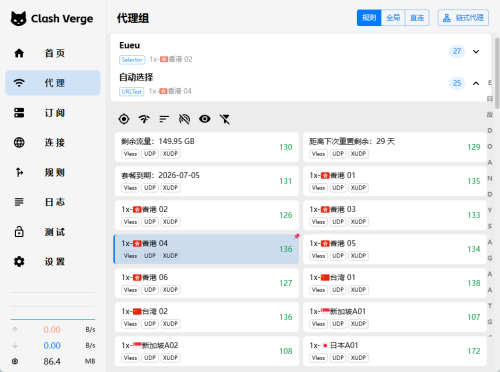The width and height of the screenshot is (500, 372).
Task: Click the Clash Verge cat logo
Action: point(18,18)
